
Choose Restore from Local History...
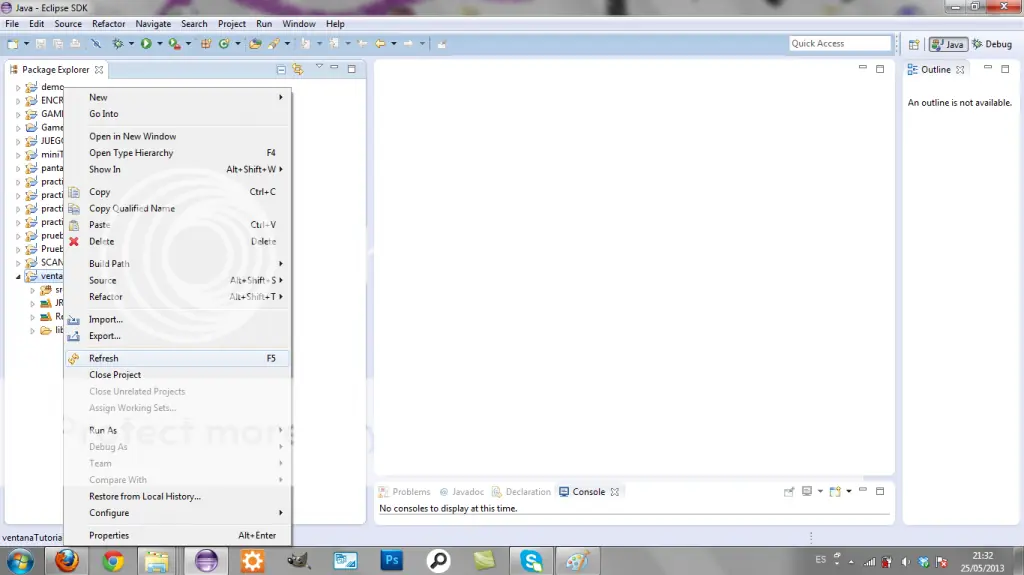[177, 497]
